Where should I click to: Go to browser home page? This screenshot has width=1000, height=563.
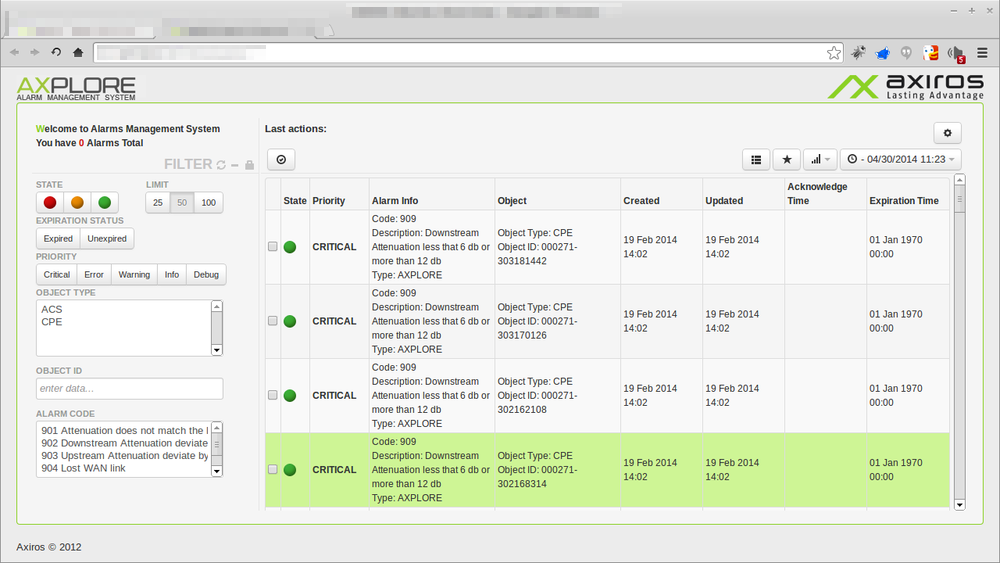78,52
